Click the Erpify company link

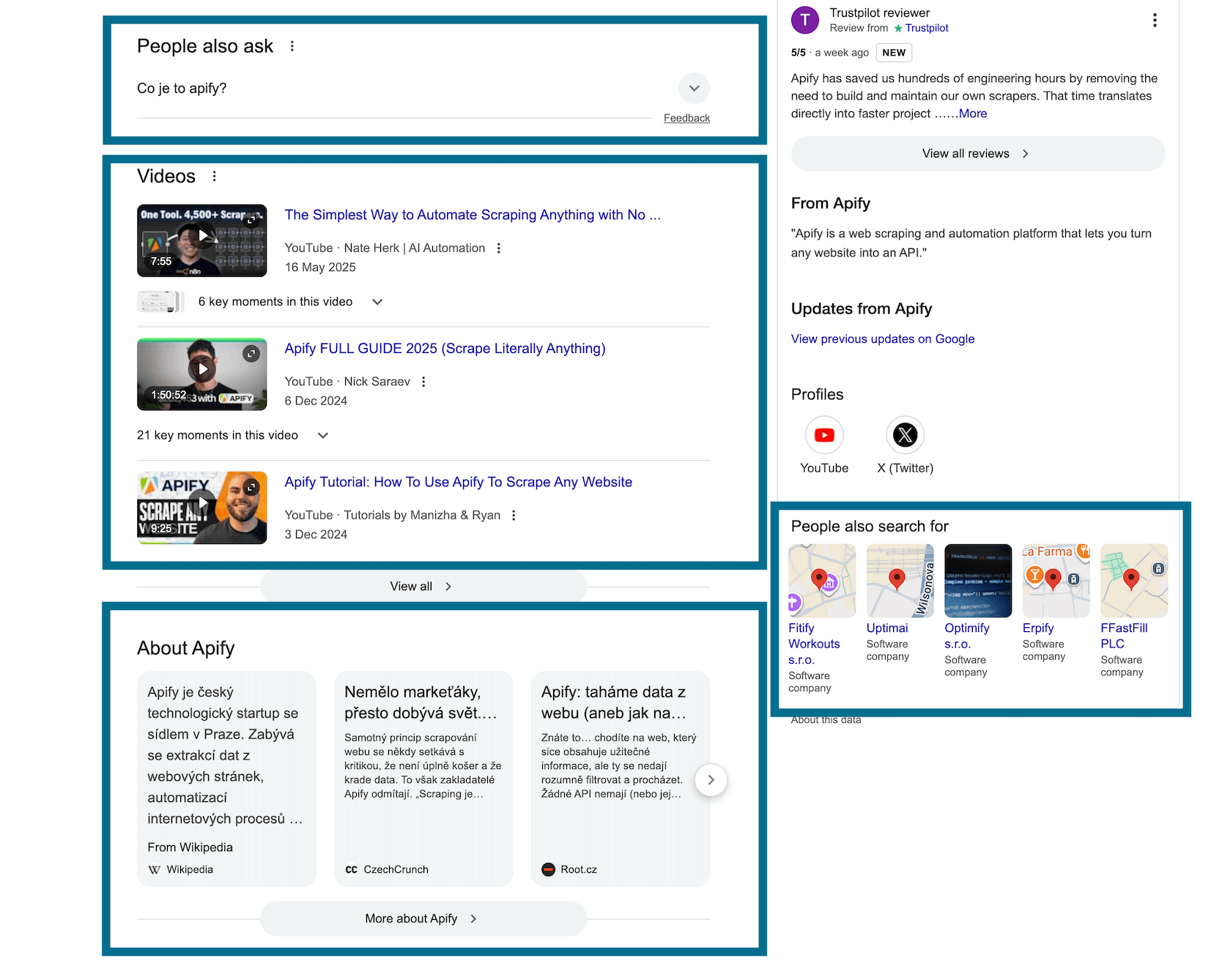point(1038,628)
